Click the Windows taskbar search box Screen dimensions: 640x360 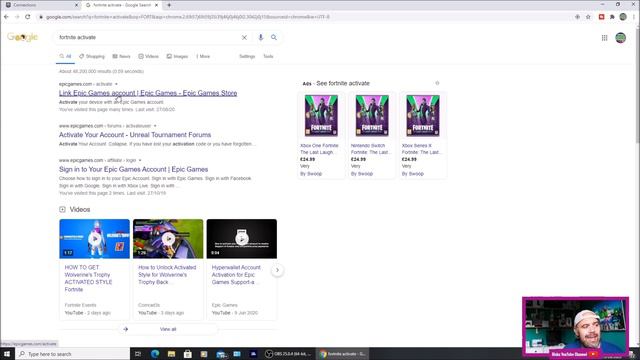(73, 354)
